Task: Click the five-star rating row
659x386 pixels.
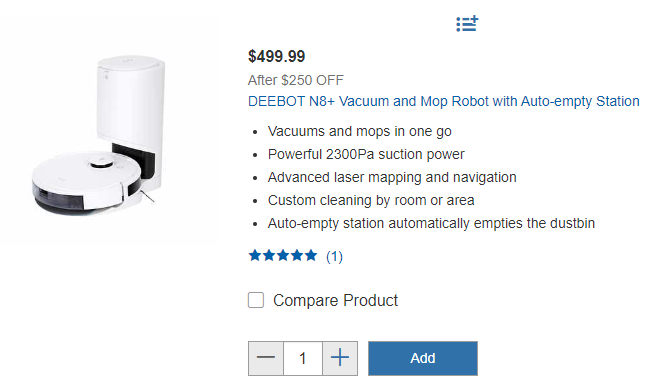Action: point(295,256)
